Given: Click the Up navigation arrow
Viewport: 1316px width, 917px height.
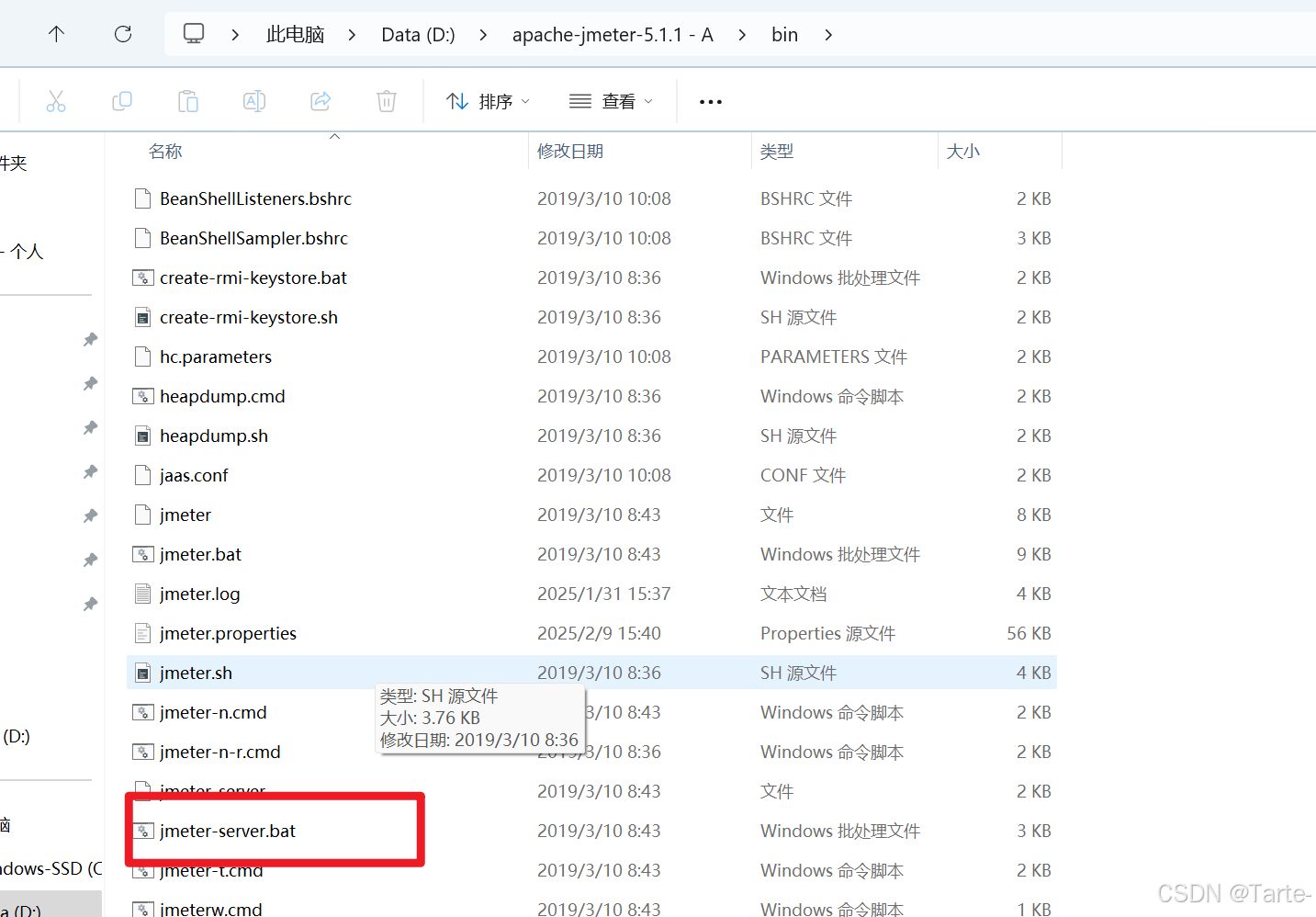Looking at the screenshot, I should pos(56,34).
